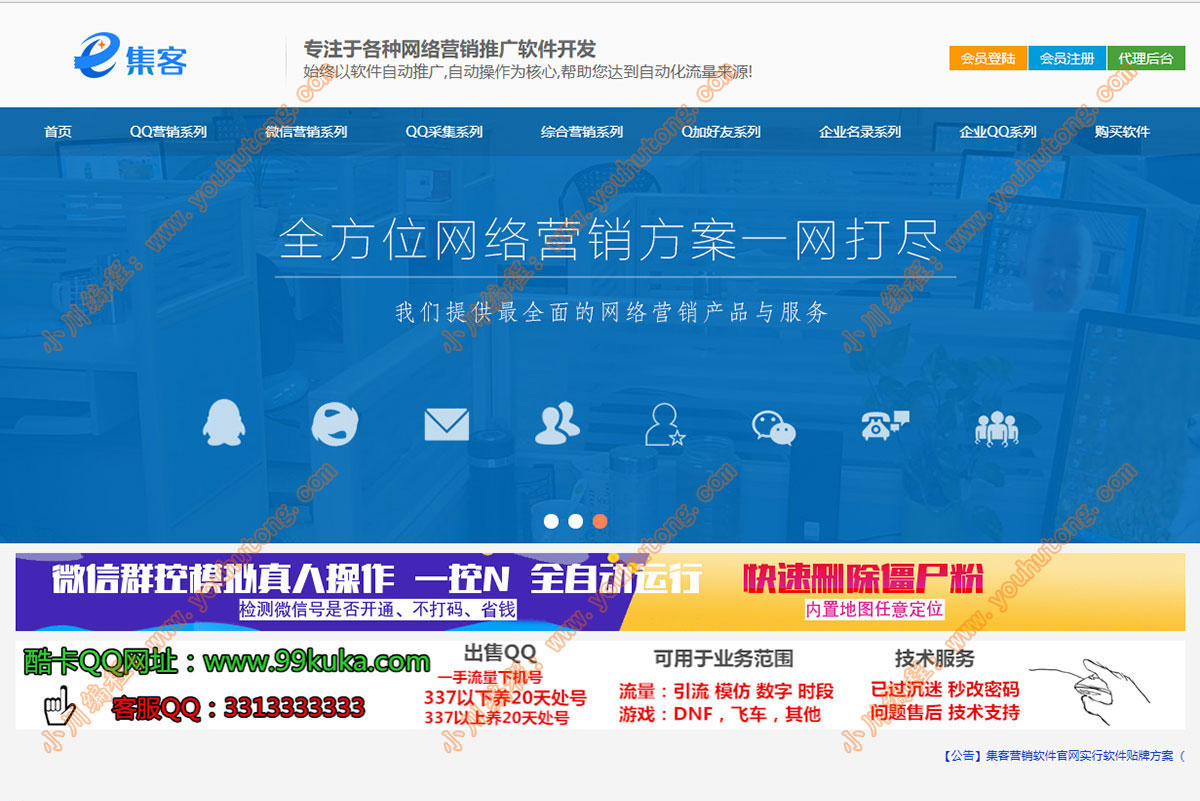Screen dimensions: 1200x801
Task: Click the 内置地图任意定位 label
Action: pyautogui.click(x=875, y=609)
